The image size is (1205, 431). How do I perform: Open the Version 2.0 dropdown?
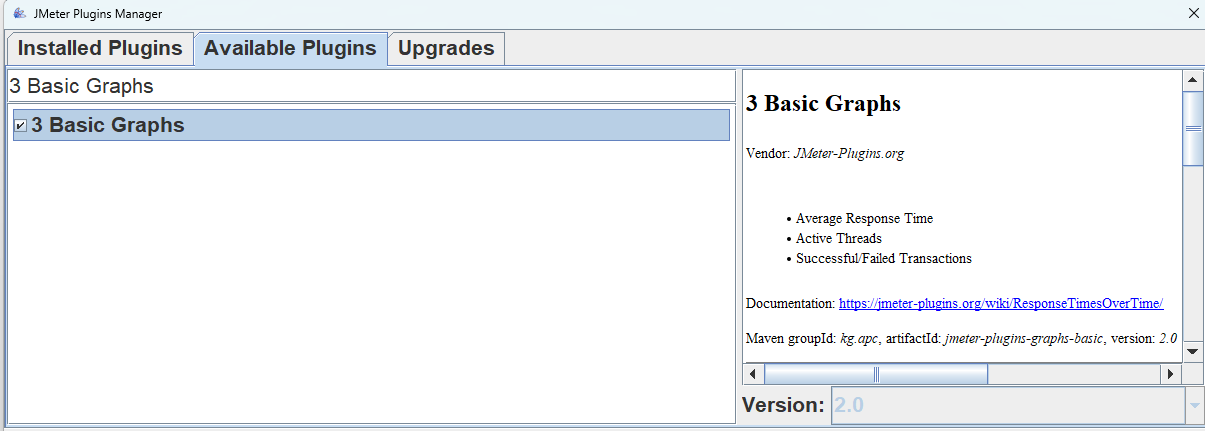tap(1195, 405)
